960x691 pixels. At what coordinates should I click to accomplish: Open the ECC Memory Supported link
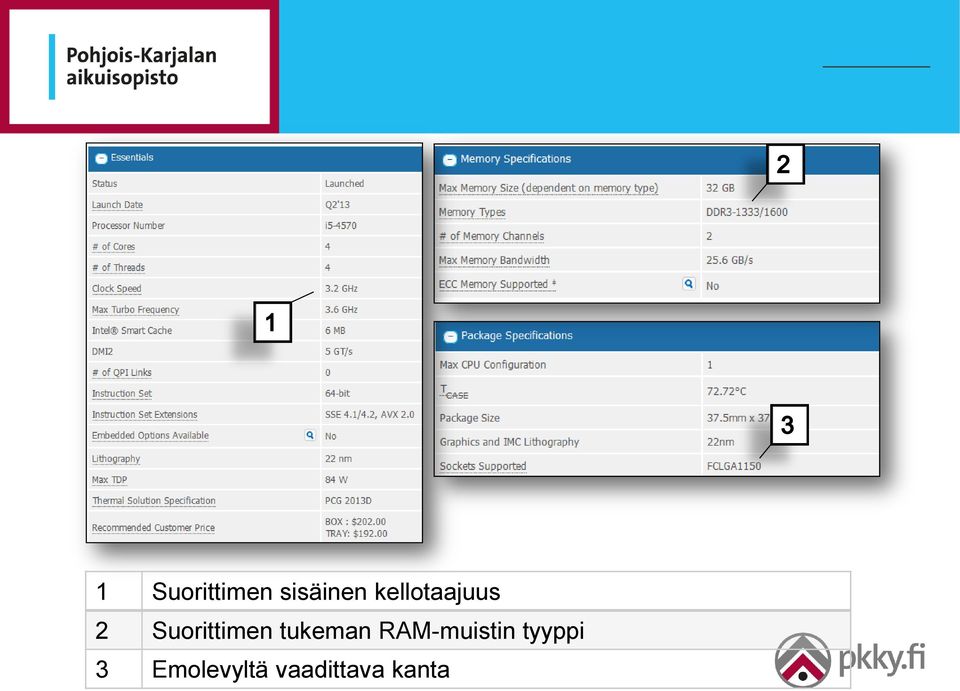[x=497, y=285]
